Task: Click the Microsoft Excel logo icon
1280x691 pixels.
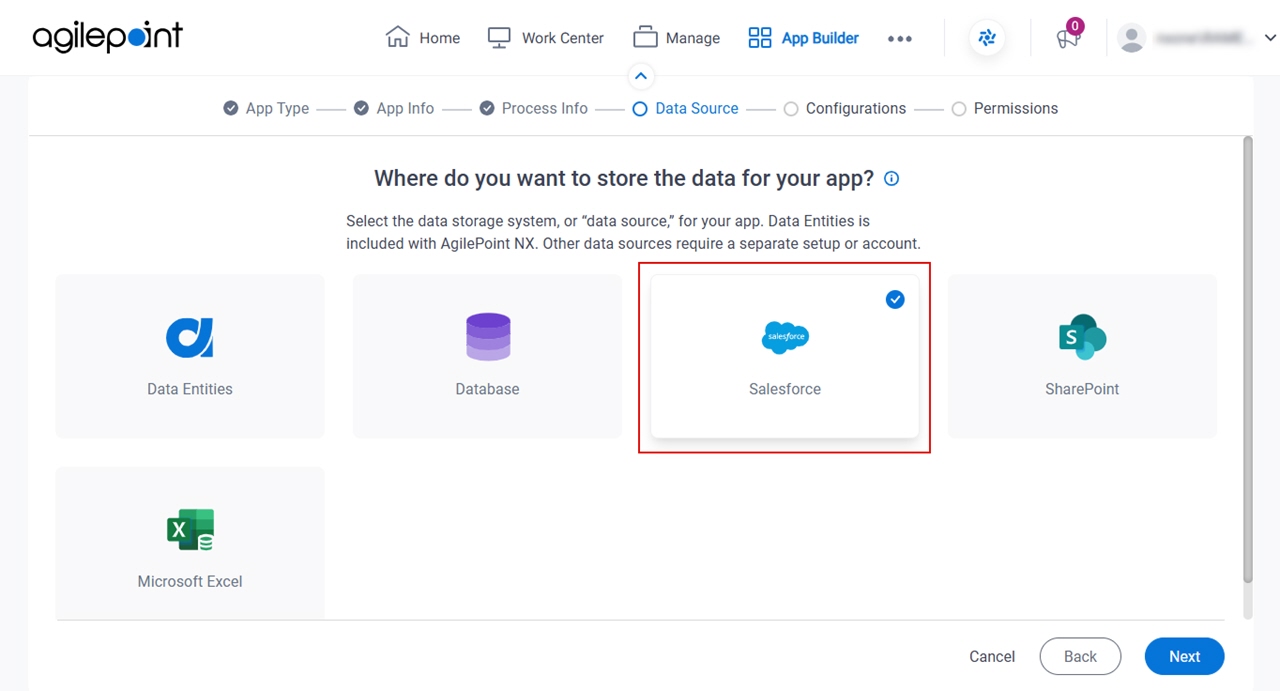Action: 190,530
